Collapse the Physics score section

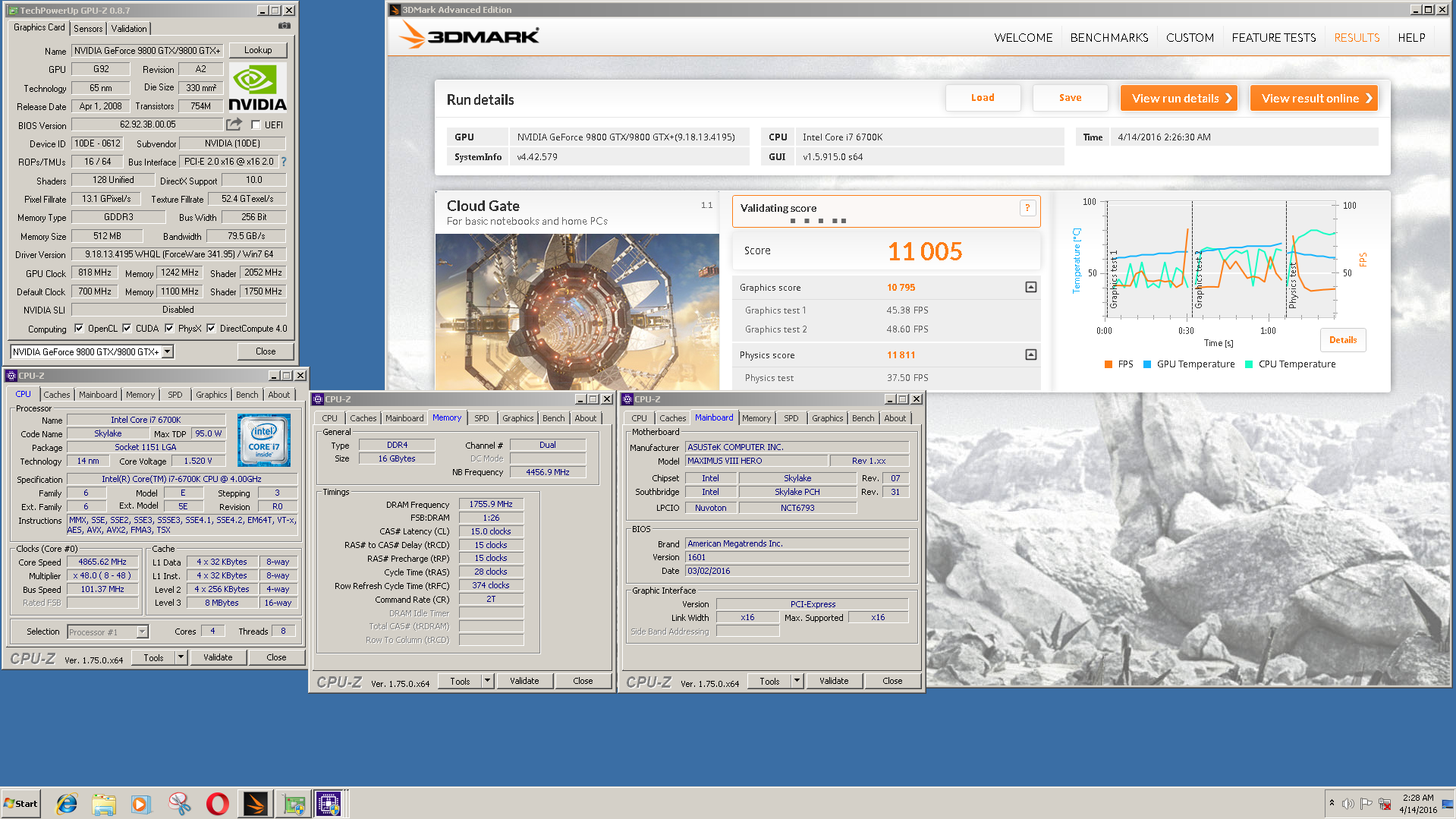click(1030, 354)
